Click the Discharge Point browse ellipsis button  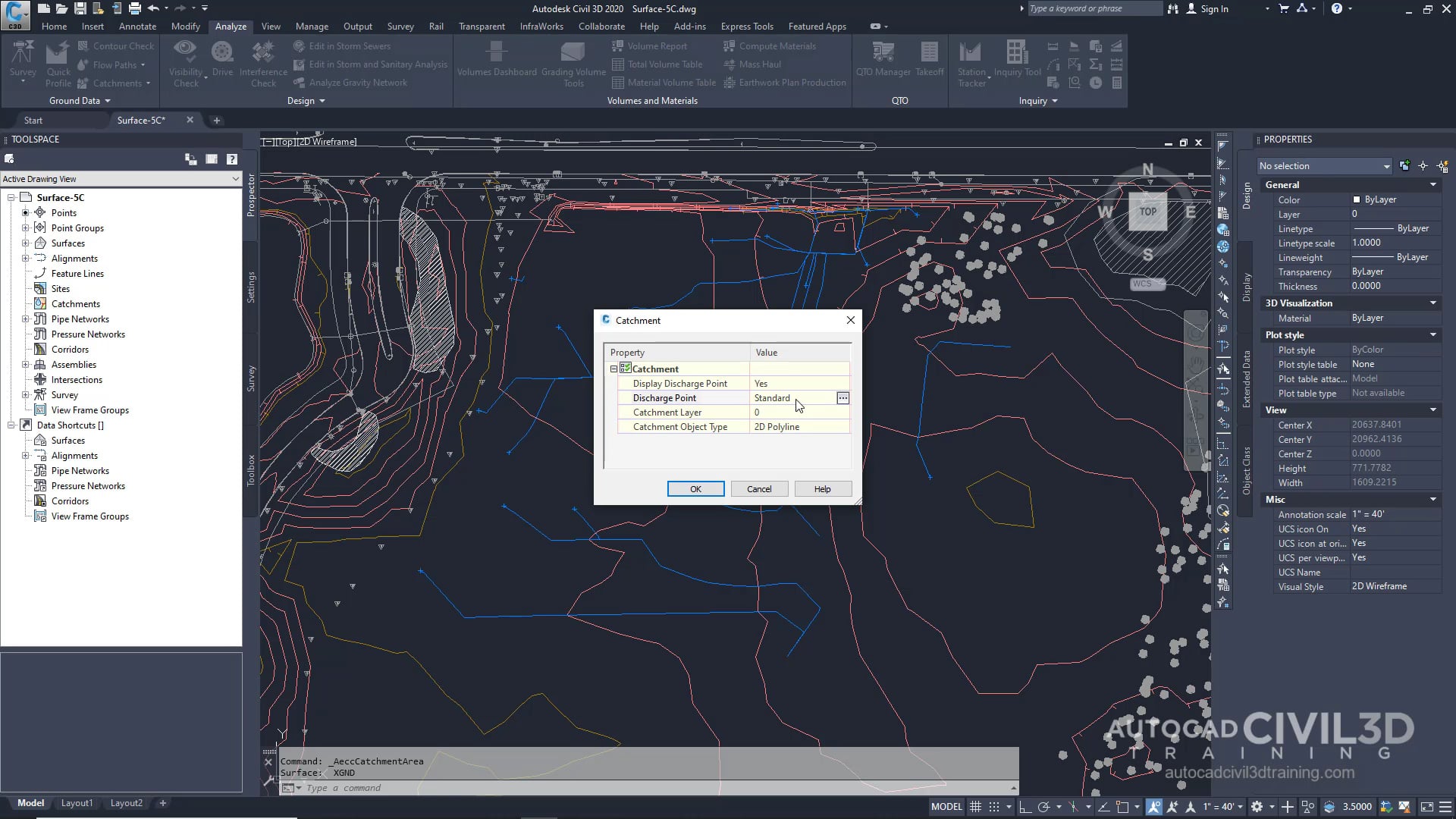[843, 398]
